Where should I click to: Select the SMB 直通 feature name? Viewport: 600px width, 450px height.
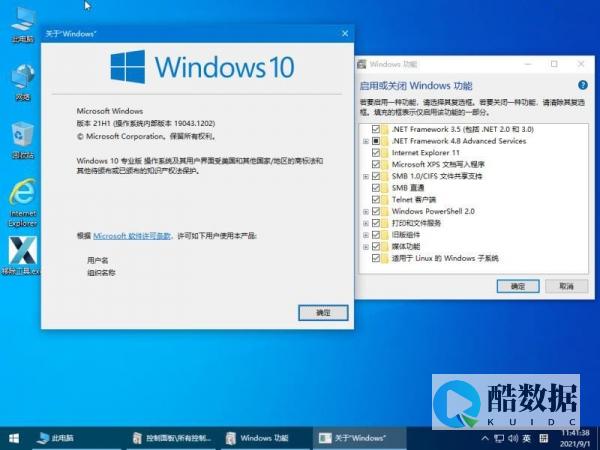click(x=408, y=188)
